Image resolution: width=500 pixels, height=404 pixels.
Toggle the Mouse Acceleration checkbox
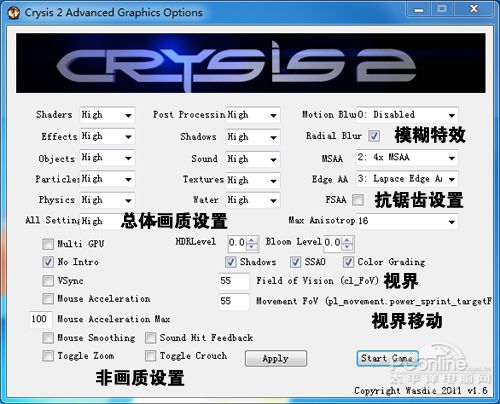tap(48, 299)
